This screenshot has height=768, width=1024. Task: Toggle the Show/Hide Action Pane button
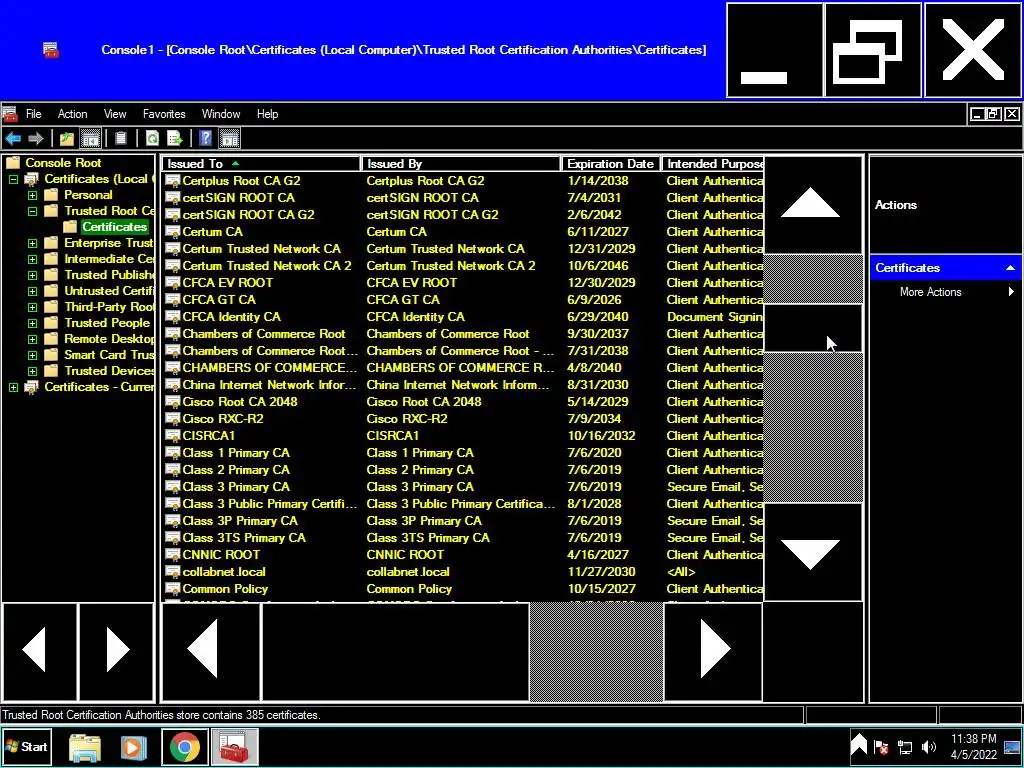tap(229, 138)
